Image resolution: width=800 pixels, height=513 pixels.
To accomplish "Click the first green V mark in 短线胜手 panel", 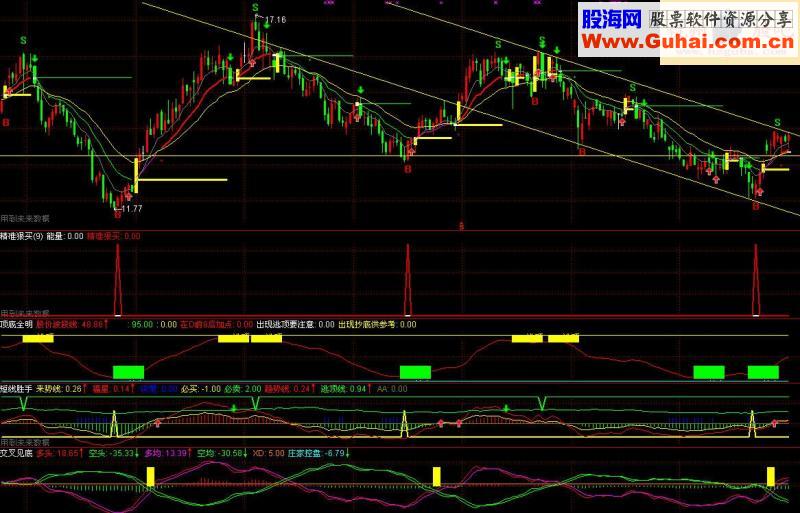I will [x=23, y=403].
